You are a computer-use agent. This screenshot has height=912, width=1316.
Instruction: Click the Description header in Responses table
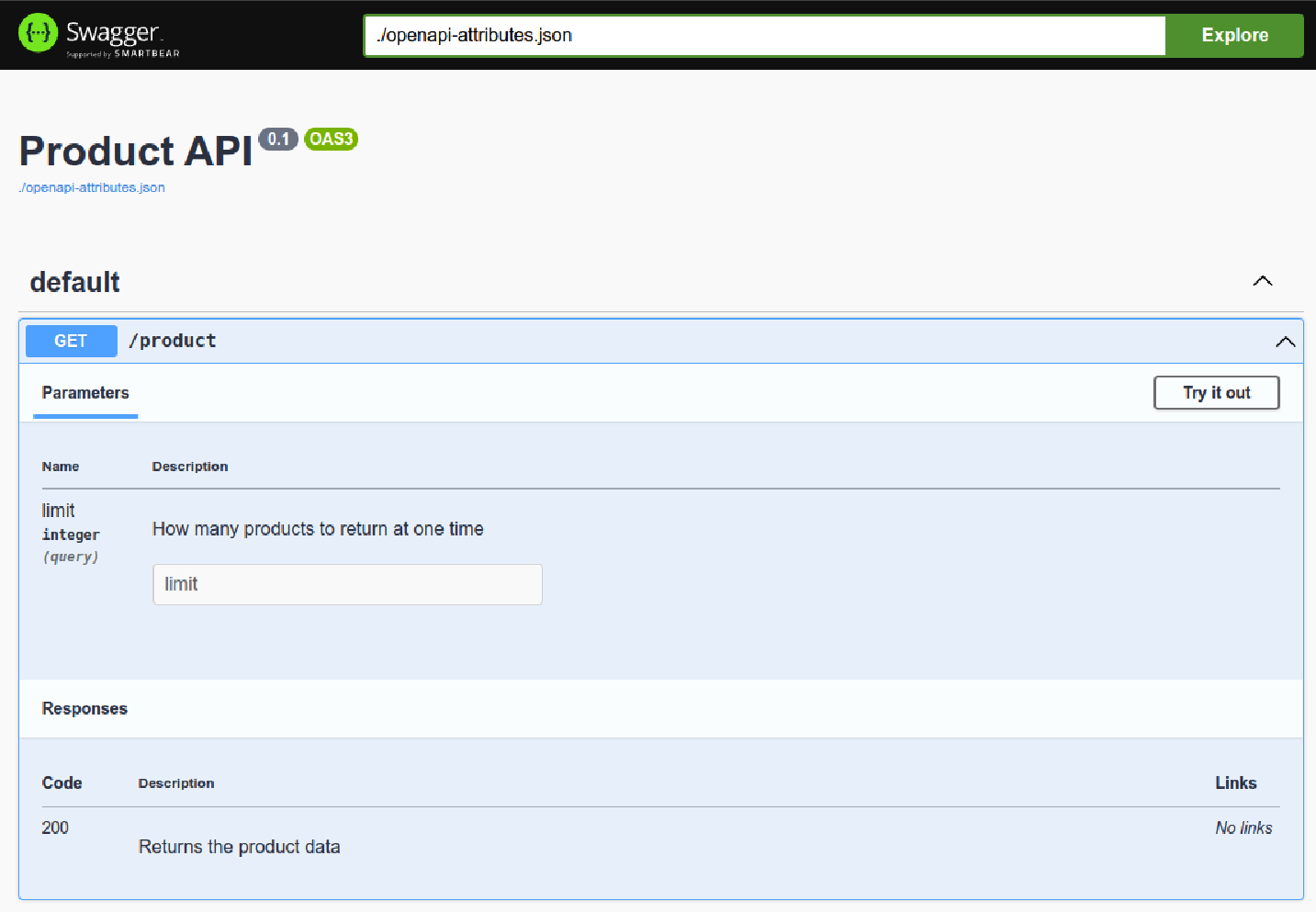[176, 783]
